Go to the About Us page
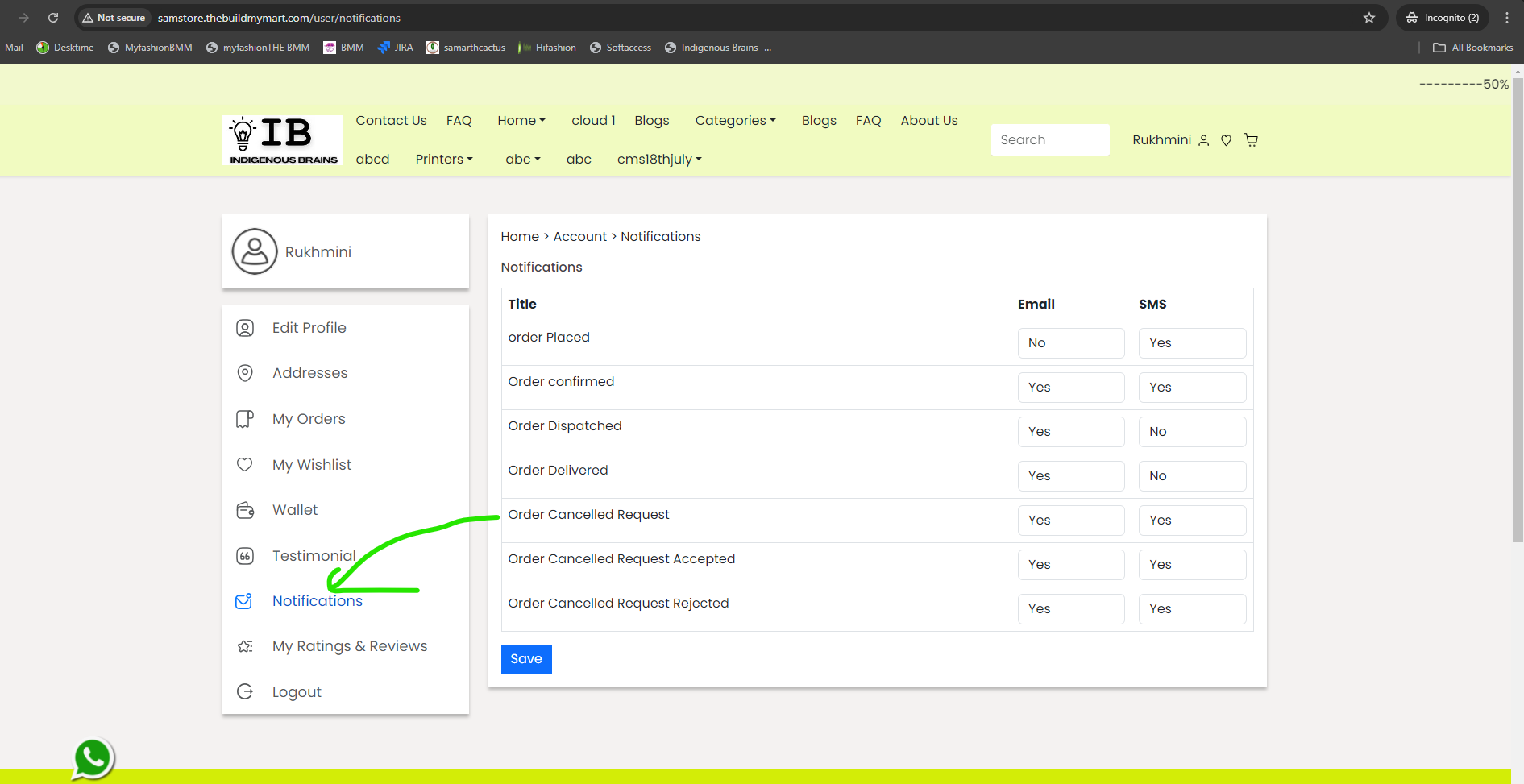This screenshot has width=1524, height=784. click(x=929, y=121)
